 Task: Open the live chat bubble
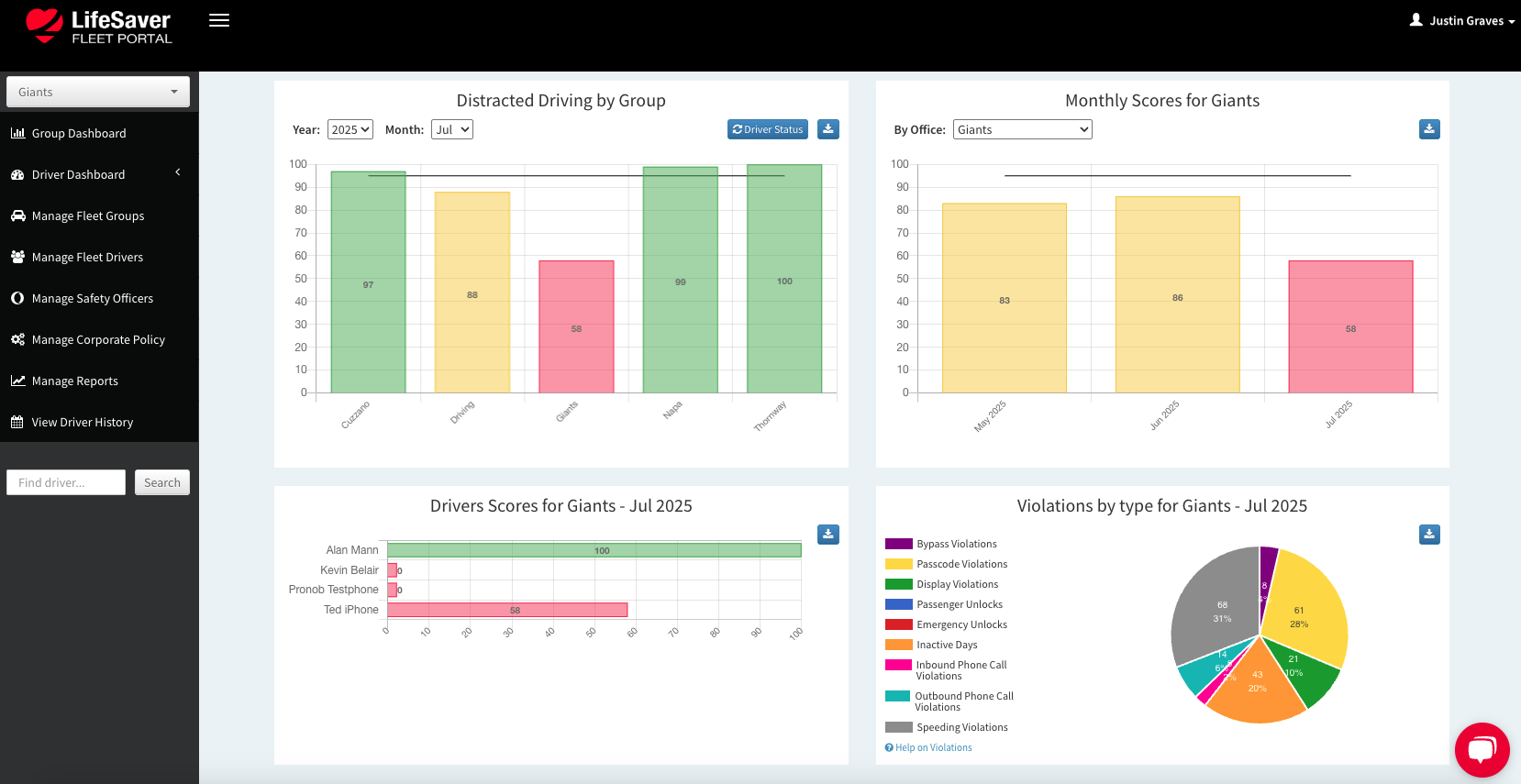pyautogui.click(x=1482, y=749)
